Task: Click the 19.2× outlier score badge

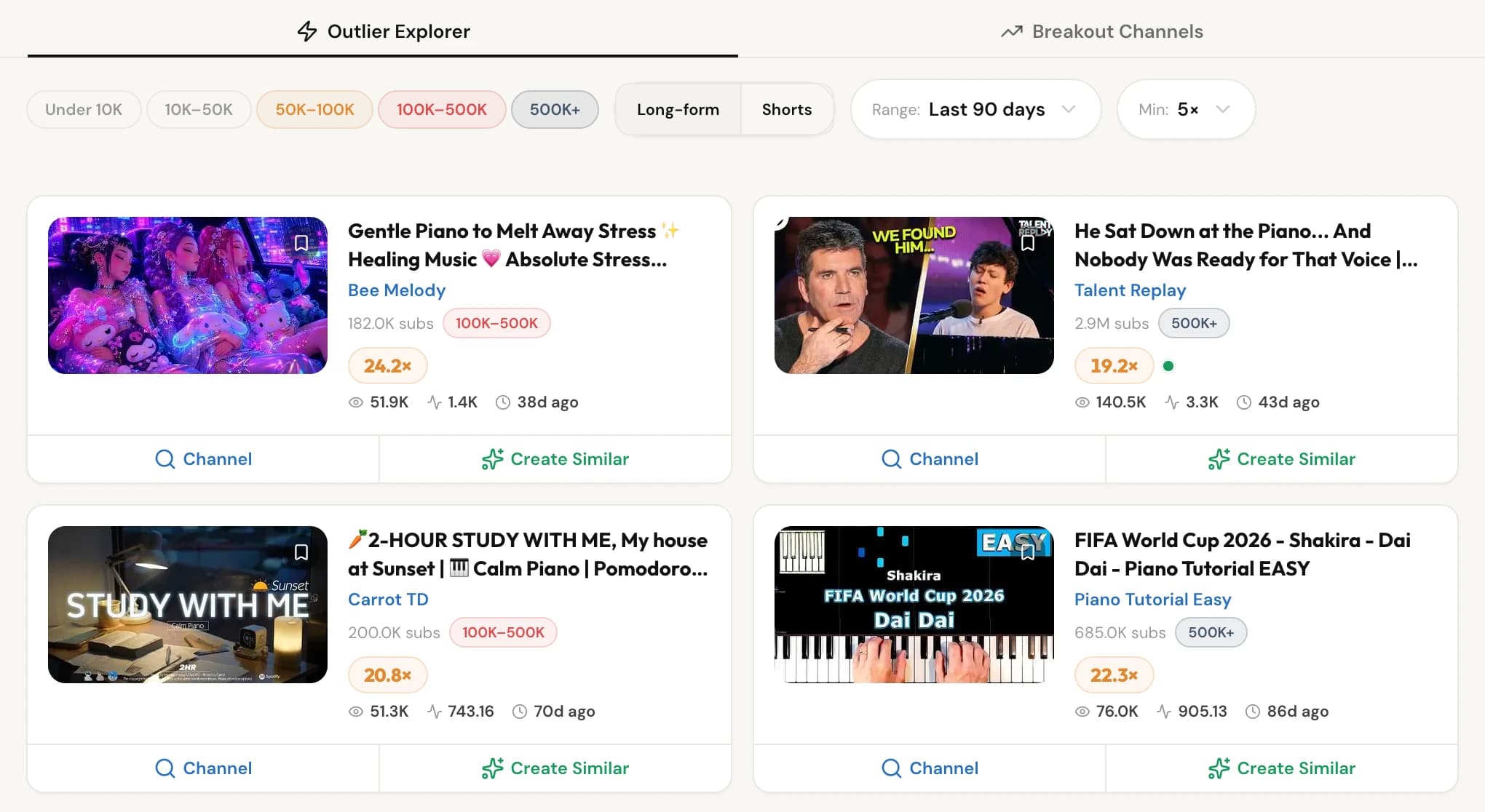Action: 1114,366
